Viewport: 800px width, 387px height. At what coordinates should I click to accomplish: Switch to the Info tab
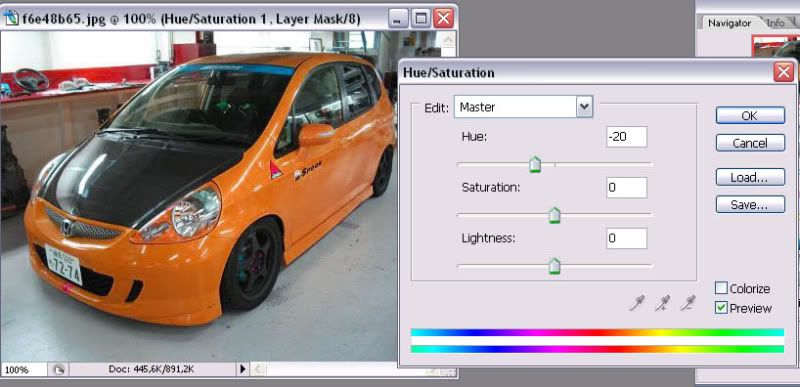click(x=775, y=23)
